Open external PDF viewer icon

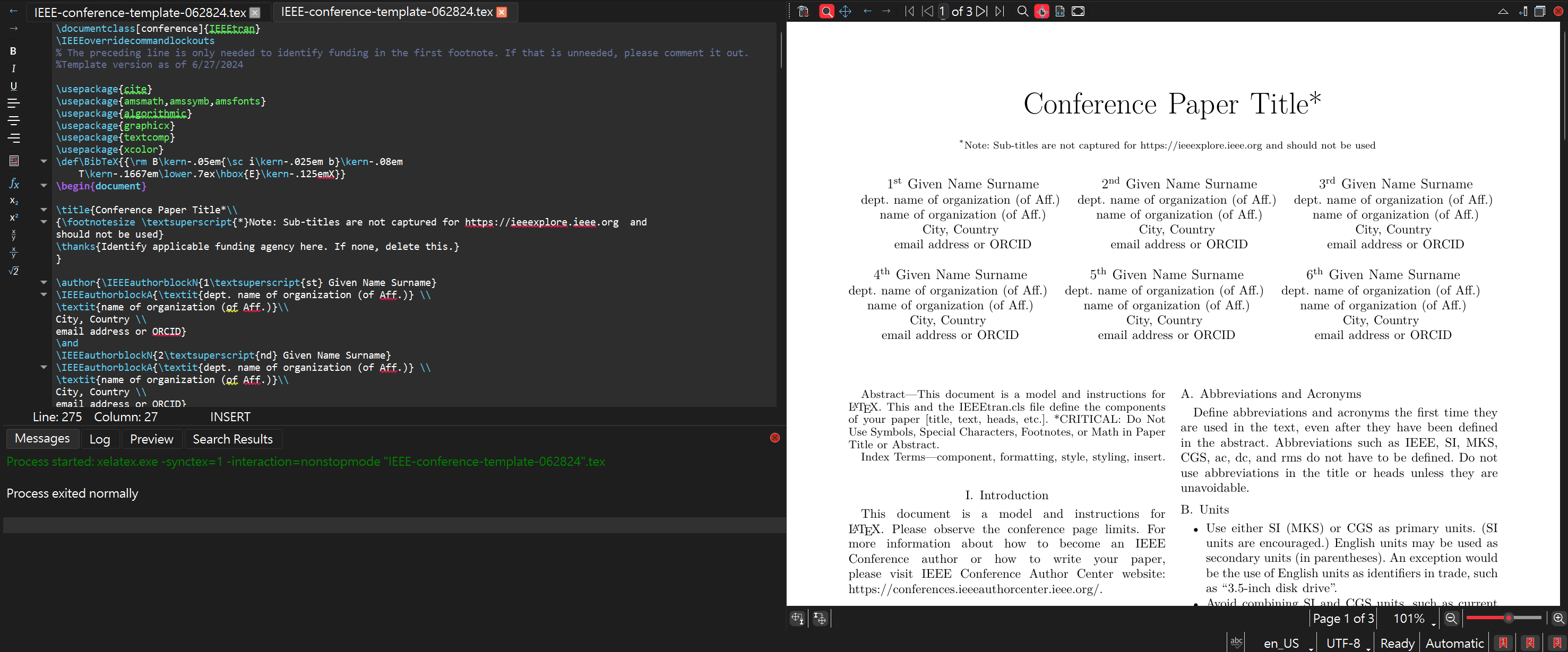click(803, 11)
